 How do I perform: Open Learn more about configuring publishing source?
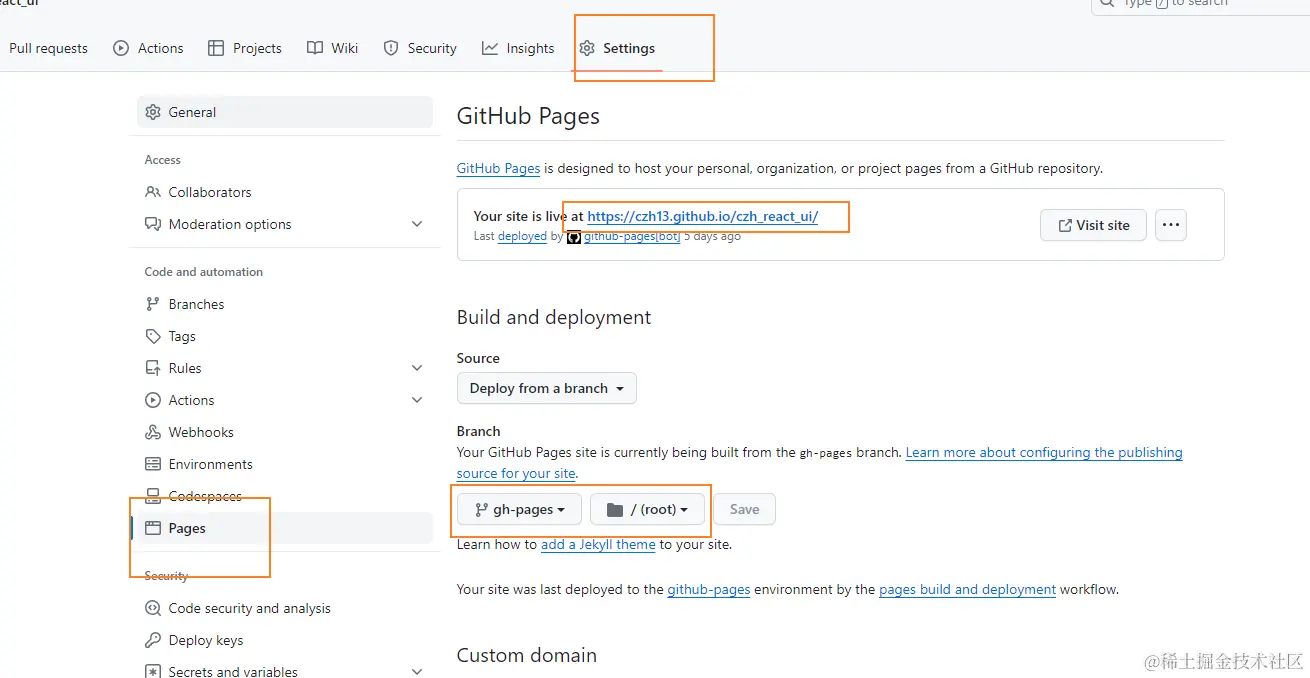click(x=1044, y=452)
